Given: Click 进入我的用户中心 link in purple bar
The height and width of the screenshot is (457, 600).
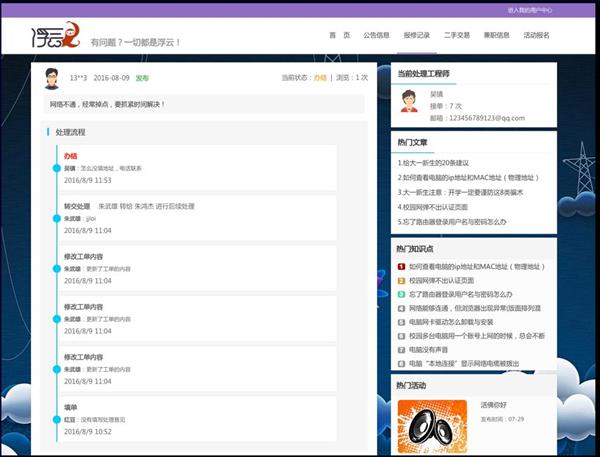Looking at the screenshot, I should [x=530, y=10].
